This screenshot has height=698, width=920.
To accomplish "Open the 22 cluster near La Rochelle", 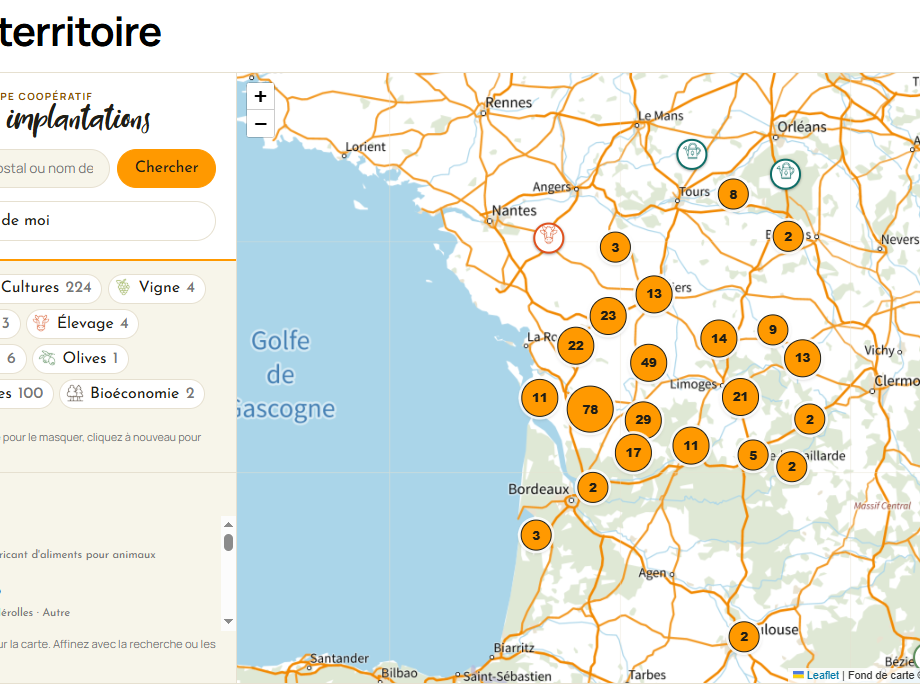I will tap(576, 345).
